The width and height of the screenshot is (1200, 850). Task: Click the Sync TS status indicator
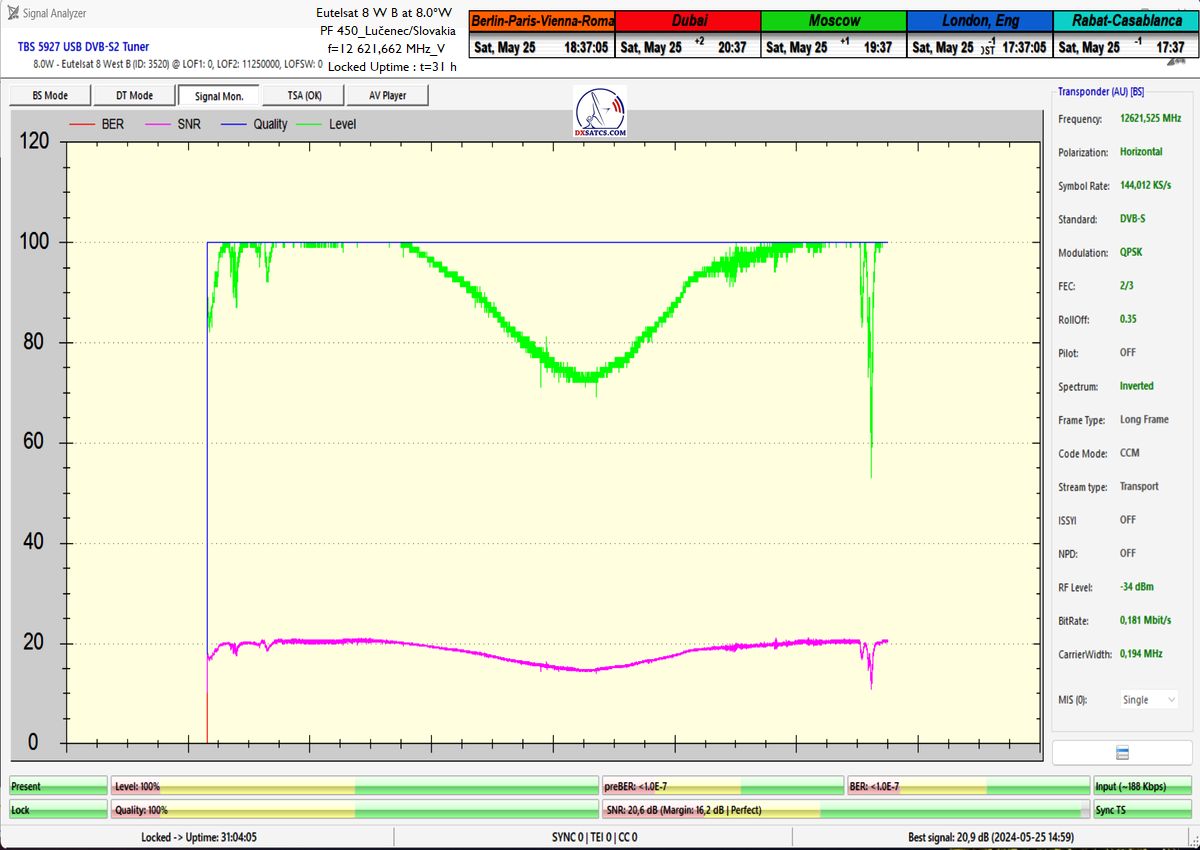point(1141,810)
